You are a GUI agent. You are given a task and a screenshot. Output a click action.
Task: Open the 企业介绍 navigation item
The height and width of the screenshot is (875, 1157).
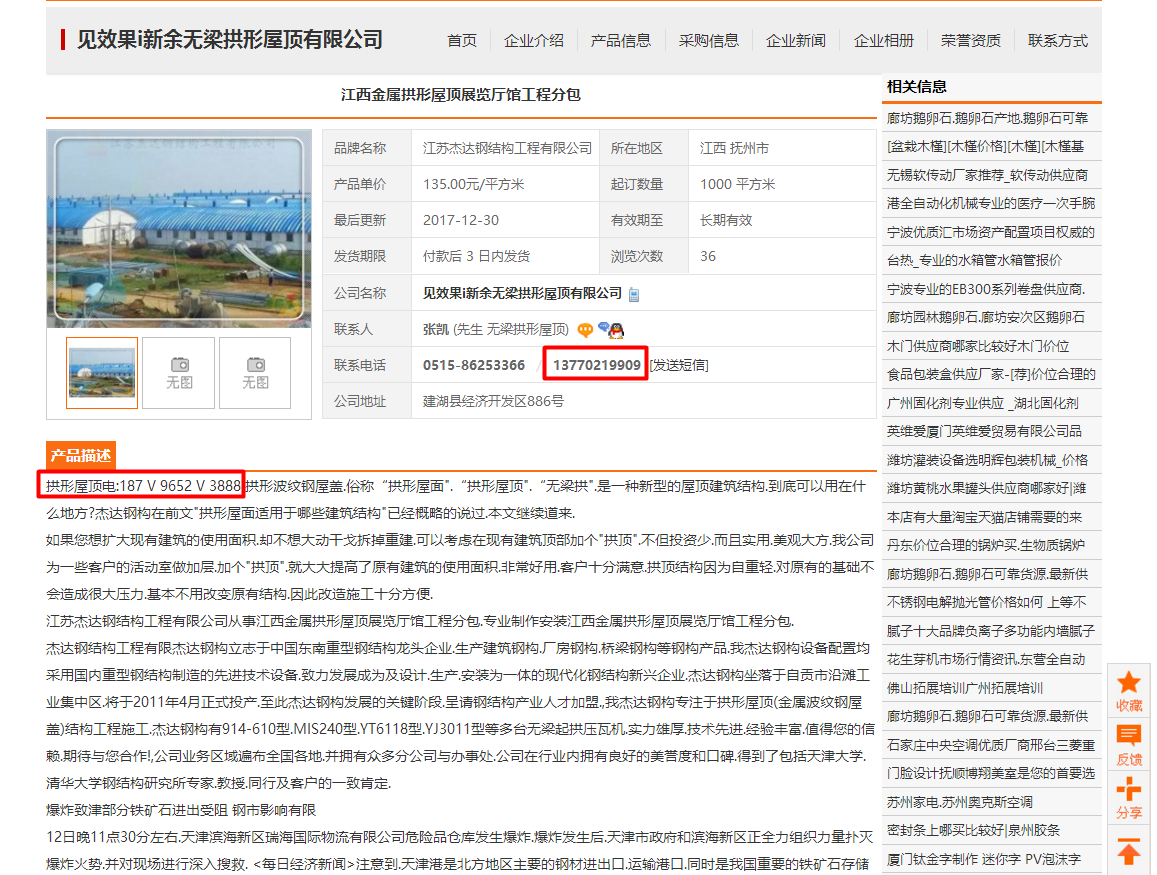click(534, 41)
